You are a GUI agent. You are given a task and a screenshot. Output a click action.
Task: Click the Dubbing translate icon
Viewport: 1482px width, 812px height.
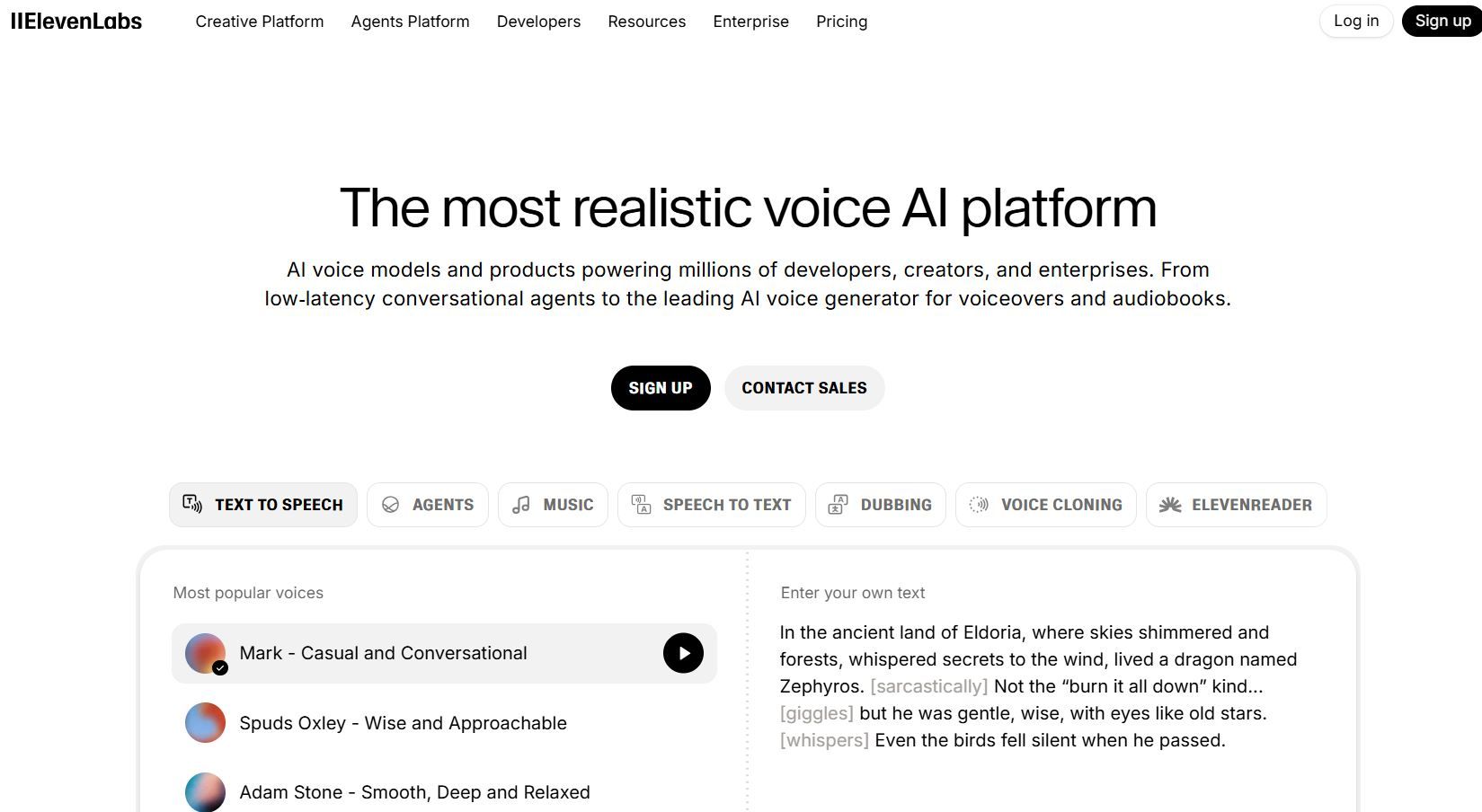pos(838,505)
